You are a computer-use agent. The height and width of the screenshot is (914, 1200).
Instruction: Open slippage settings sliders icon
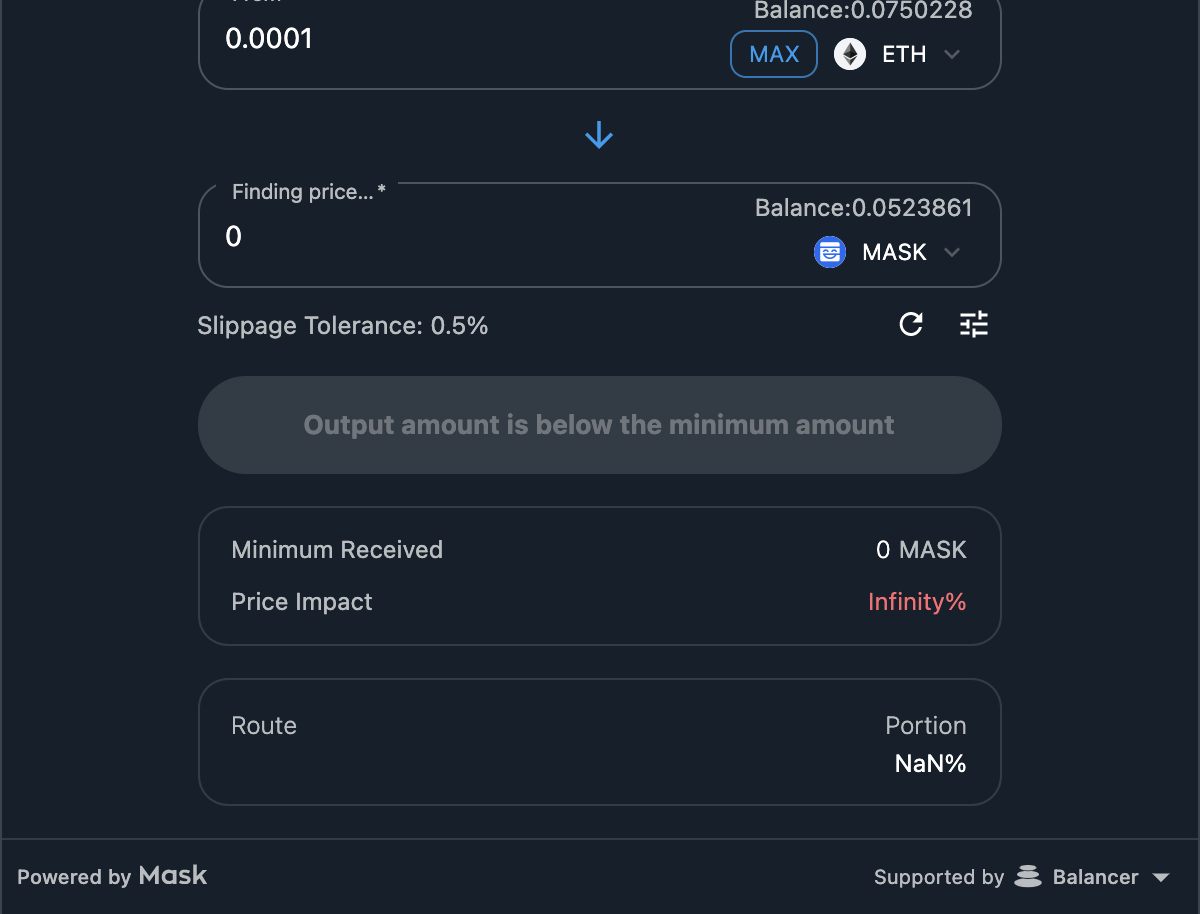973,324
